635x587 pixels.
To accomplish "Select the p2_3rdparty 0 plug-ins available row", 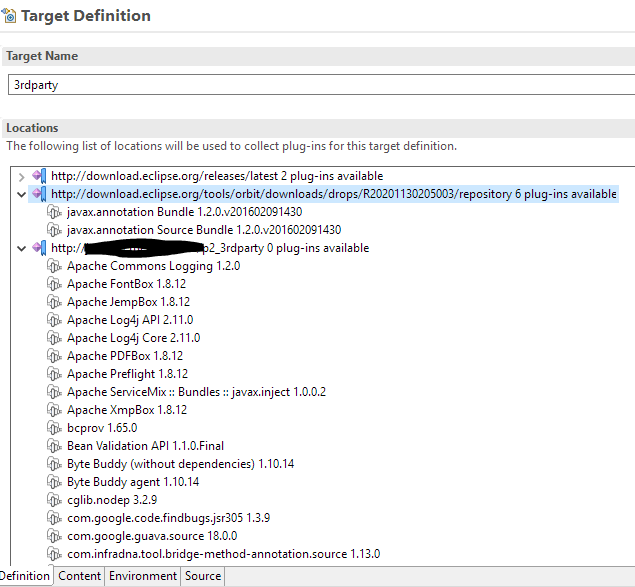I will [210, 248].
